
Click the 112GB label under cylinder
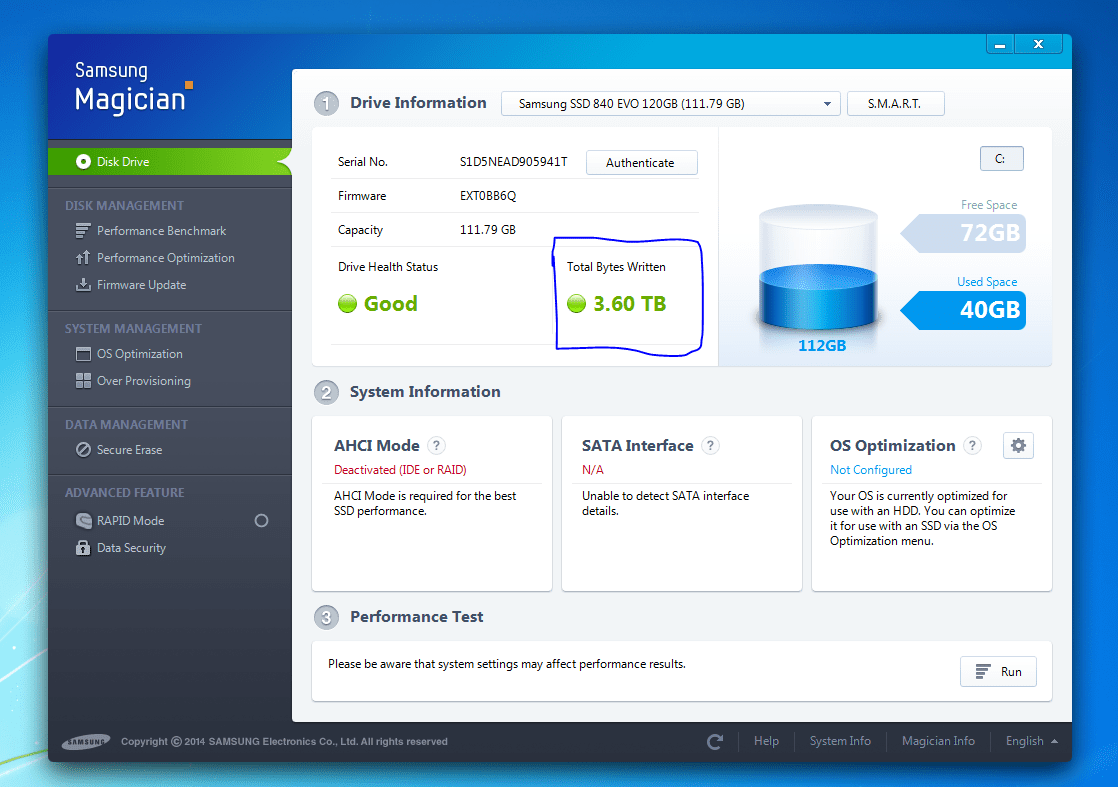(x=822, y=346)
